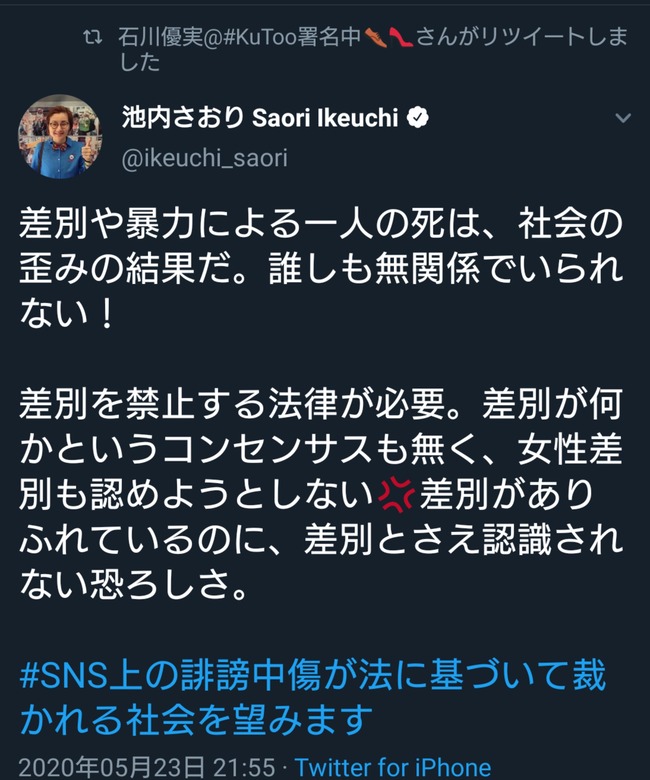Click the second hashtag line かれる社会を望みます
Screen dimensions: 650x780
click(196, 720)
